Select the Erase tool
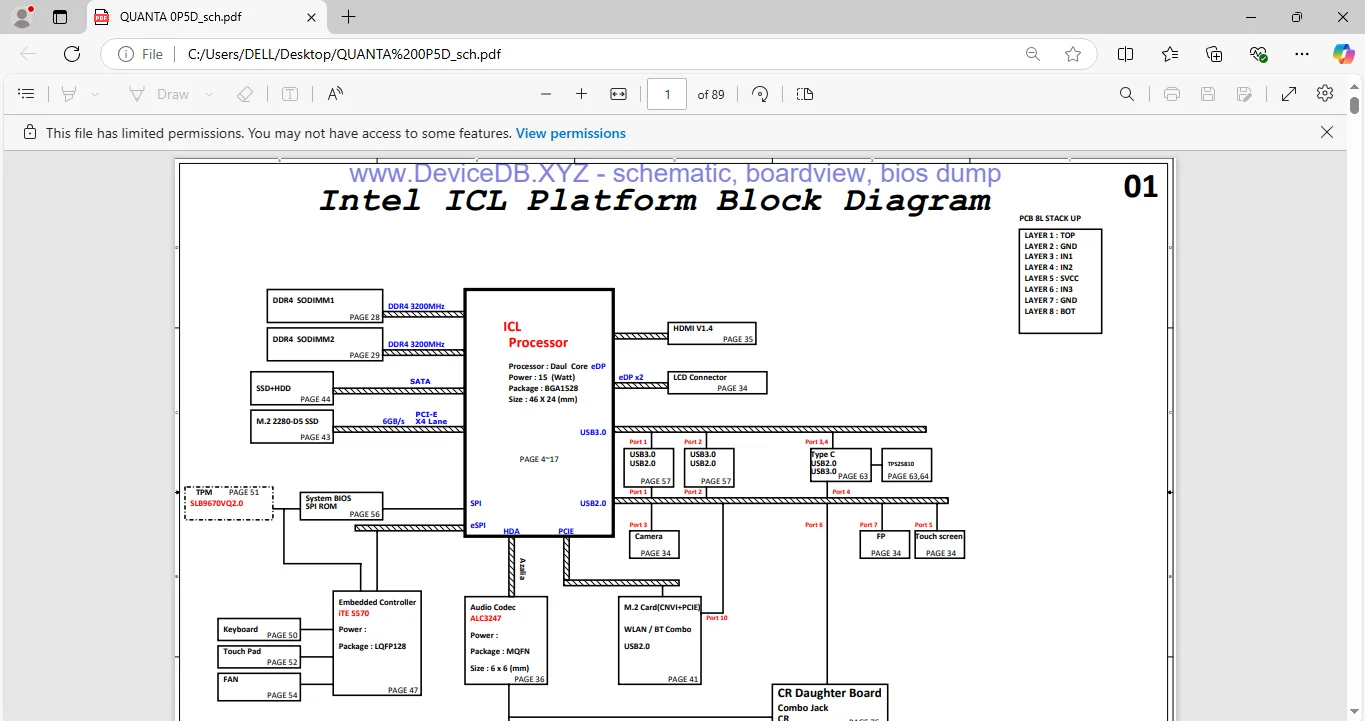The image size is (1365, 721). pyautogui.click(x=245, y=94)
